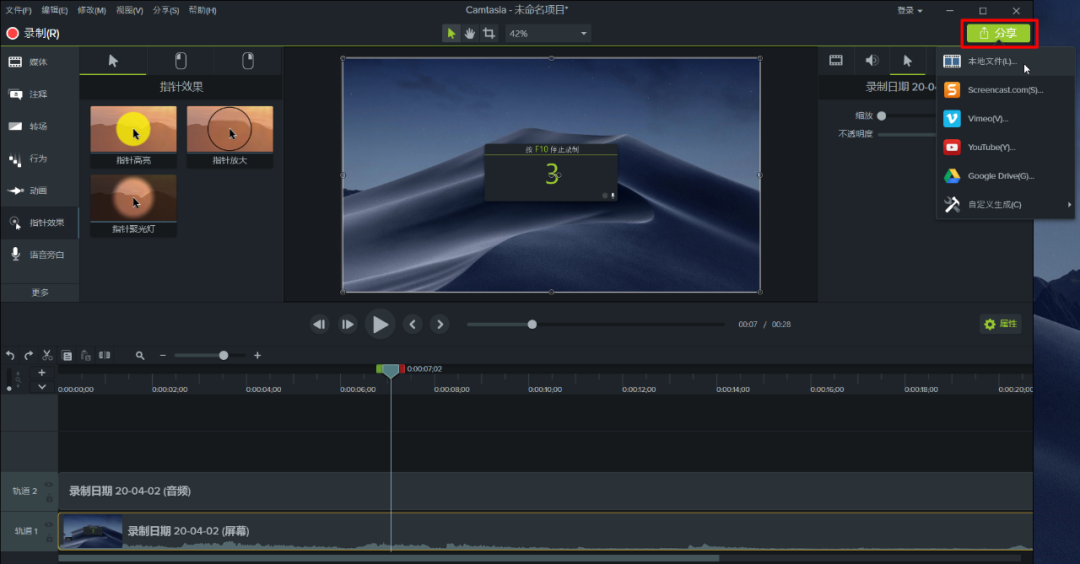Open the 动画 animations panel
The image size is (1080, 564).
point(39,191)
